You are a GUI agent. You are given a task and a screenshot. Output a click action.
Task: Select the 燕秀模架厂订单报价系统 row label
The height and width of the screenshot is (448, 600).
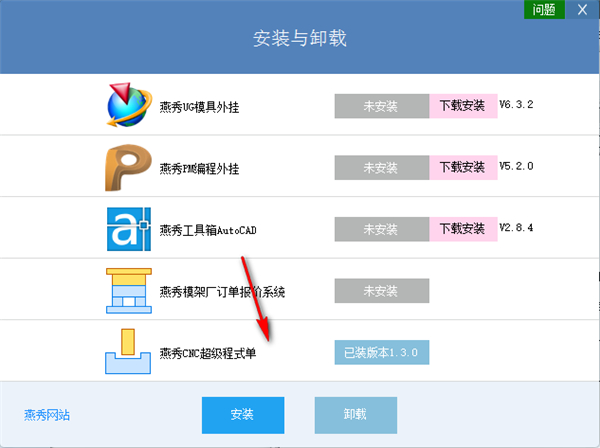click(x=222, y=292)
